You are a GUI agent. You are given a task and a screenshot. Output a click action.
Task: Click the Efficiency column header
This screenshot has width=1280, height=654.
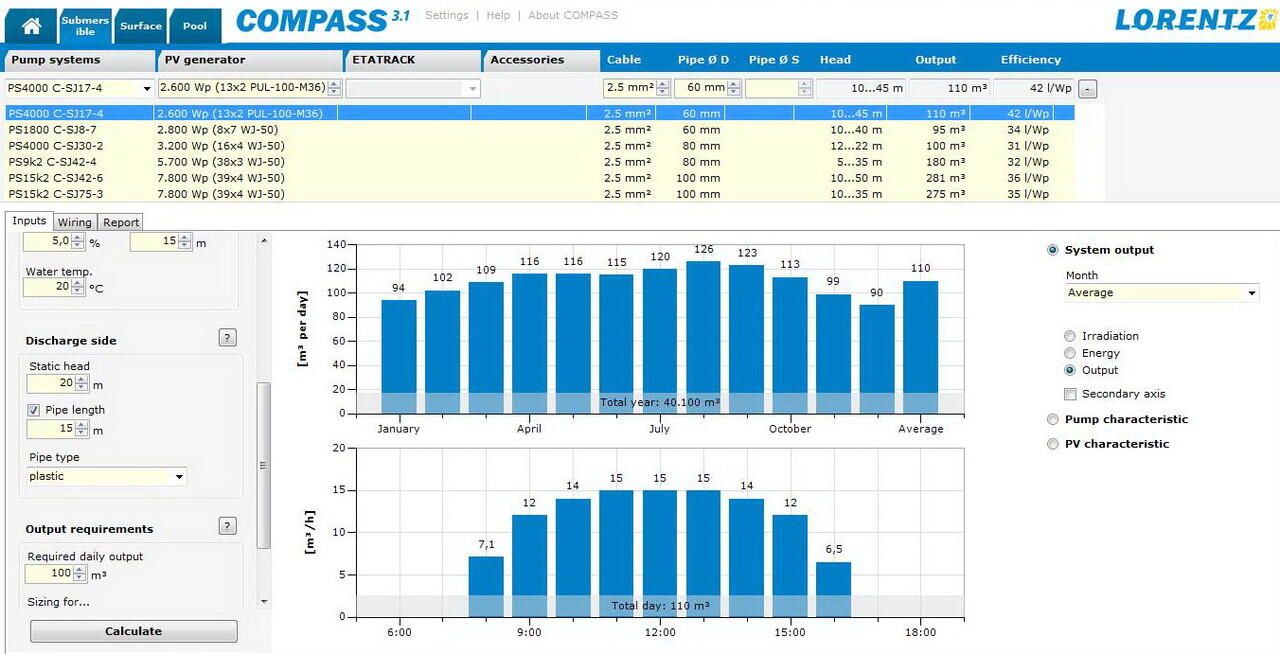1031,60
